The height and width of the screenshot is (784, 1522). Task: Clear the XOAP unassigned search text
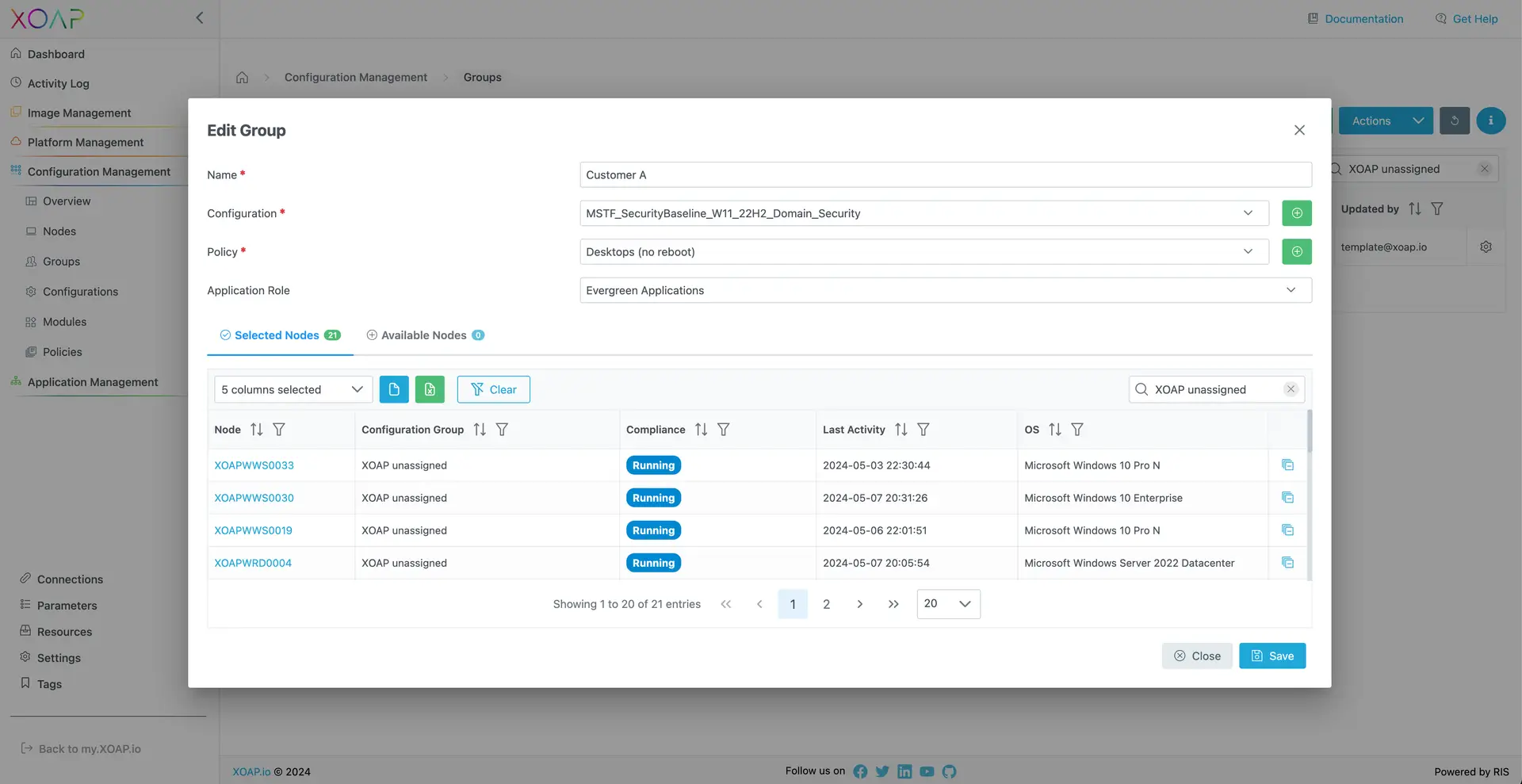[1291, 389]
